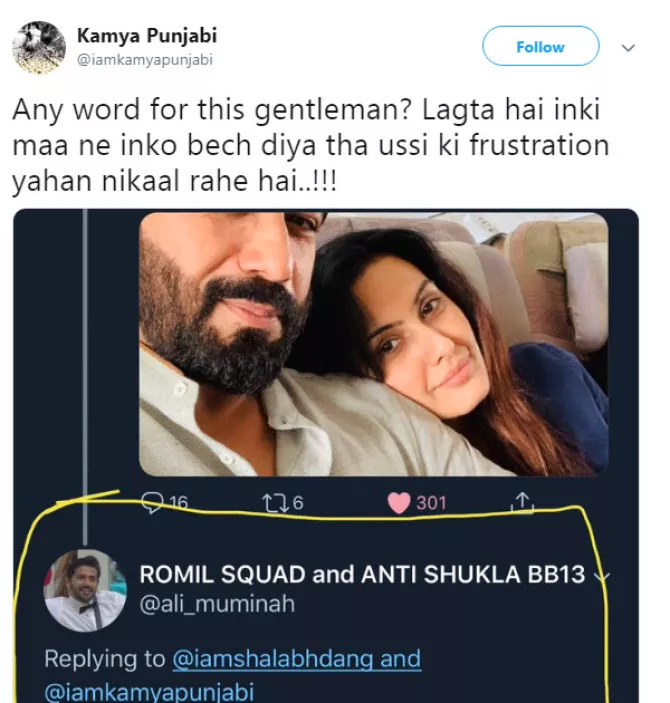Open the Kamya Punjabi display name
This screenshot has height=703, width=670.
point(147,36)
